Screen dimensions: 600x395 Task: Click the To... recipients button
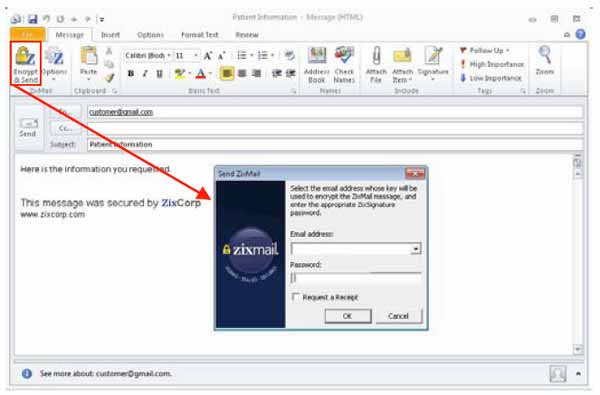pyautogui.click(x=65, y=112)
